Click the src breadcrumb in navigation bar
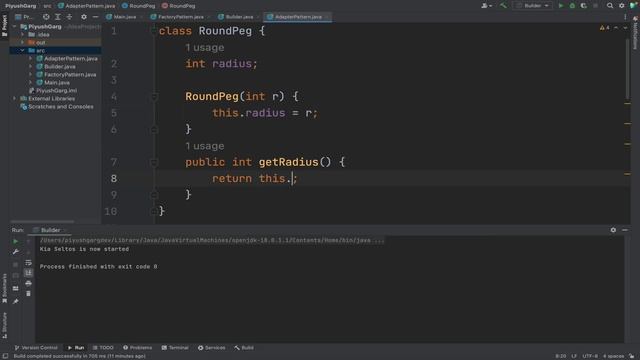Screen dimensions: 640x360 (x=47, y=6)
